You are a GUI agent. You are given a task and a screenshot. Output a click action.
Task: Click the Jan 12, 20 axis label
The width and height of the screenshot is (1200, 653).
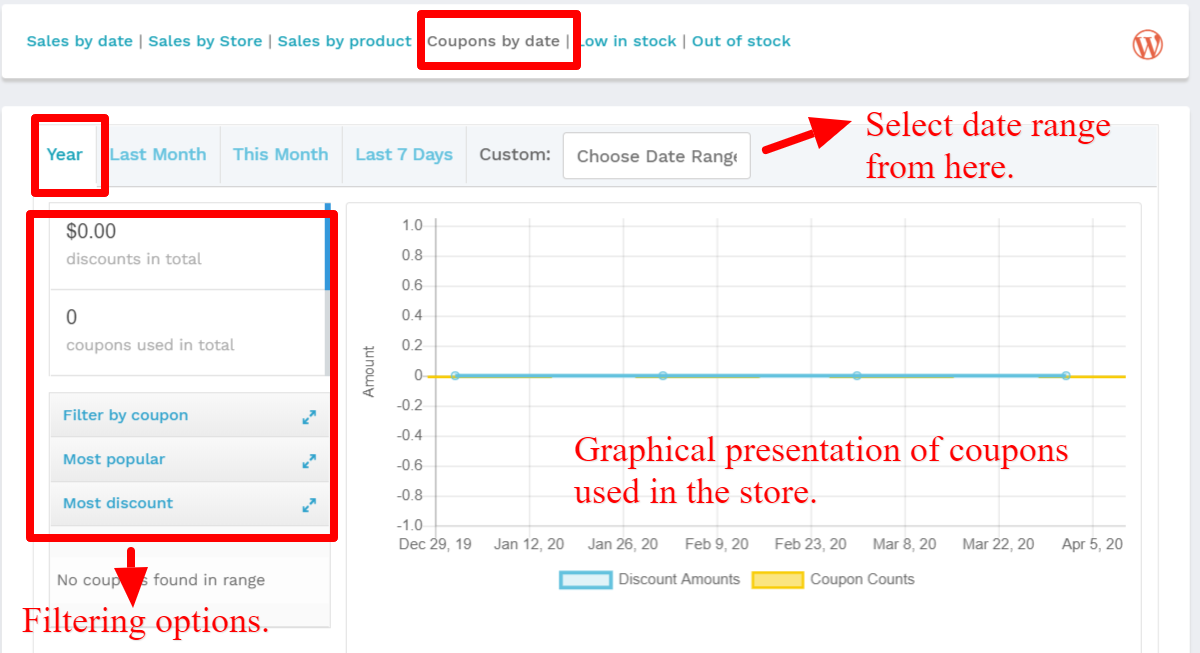point(529,544)
